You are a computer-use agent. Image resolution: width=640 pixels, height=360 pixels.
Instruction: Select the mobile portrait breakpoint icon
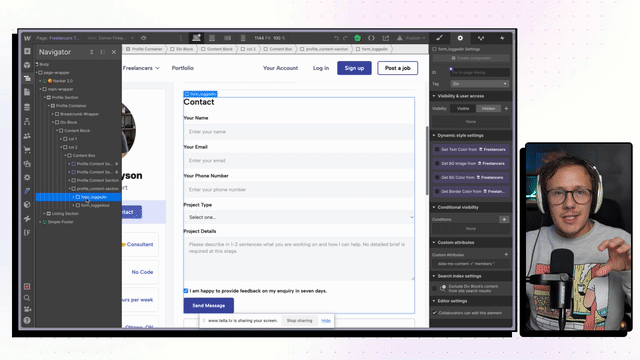point(243,38)
